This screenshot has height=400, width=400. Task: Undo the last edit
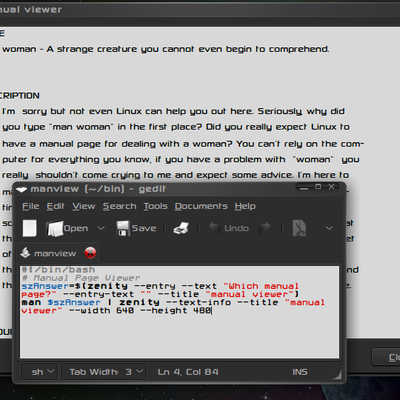pos(229,228)
